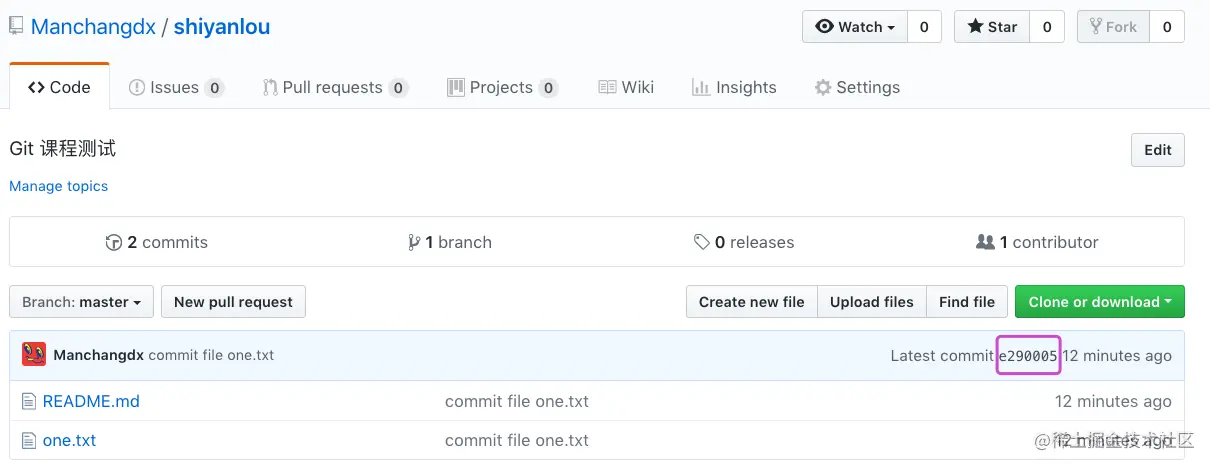Image resolution: width=1210 pixels, height=466 pixels.
Task: Click the README.md file icon
Action: (x=29, y=402)
